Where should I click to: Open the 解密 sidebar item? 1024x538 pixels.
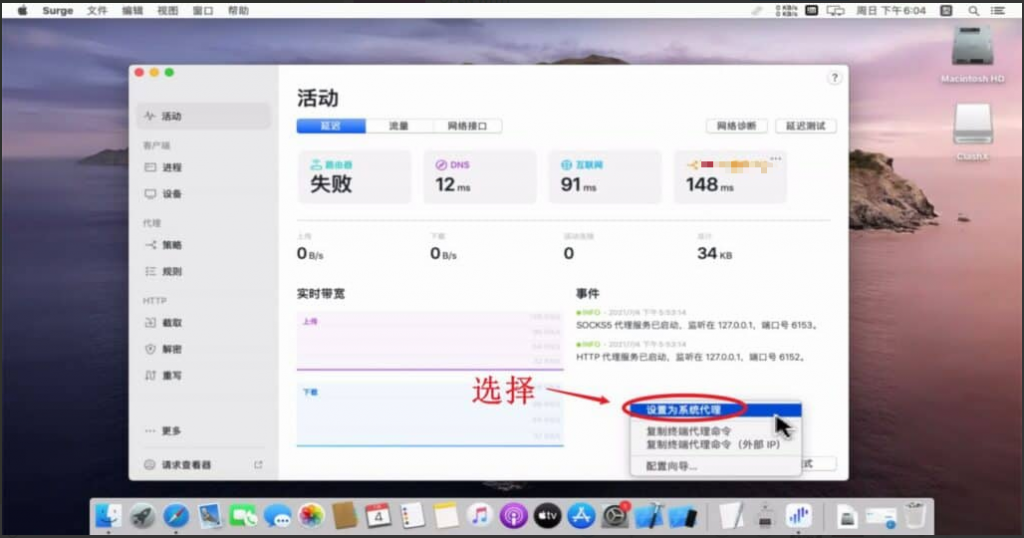(171, 349)
